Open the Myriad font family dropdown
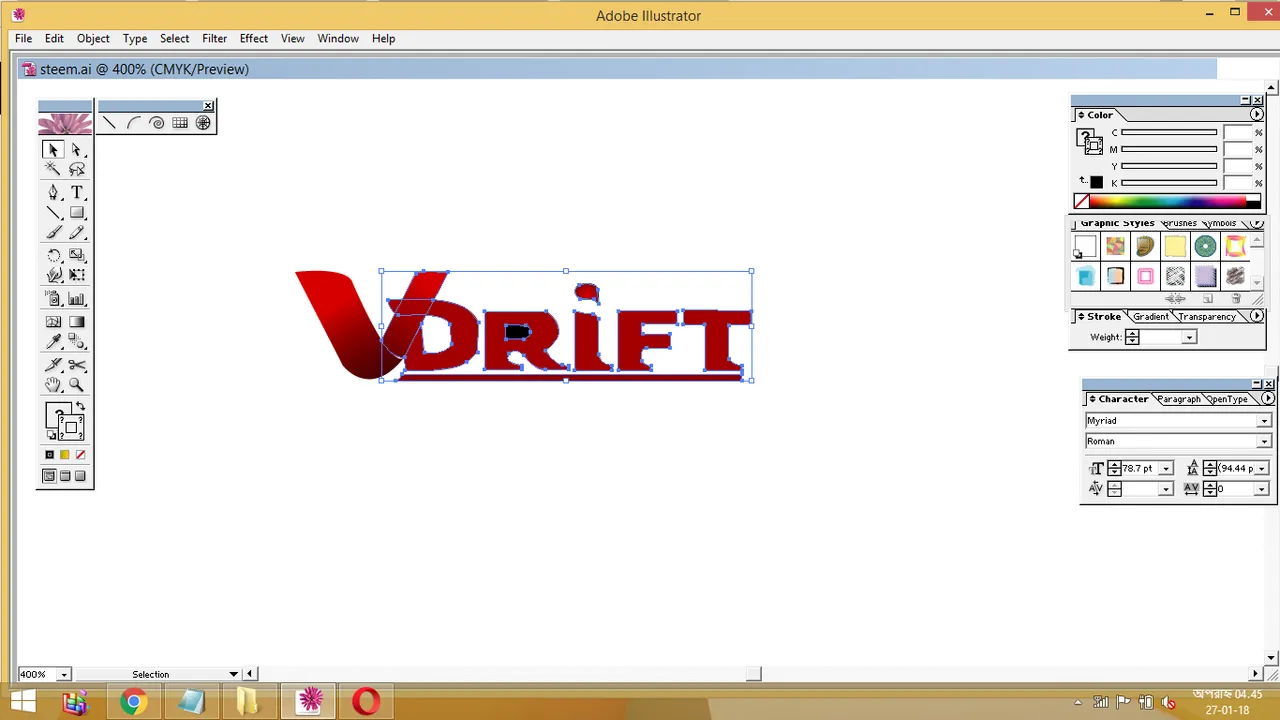The image size is (1280, 720). 1264,421
